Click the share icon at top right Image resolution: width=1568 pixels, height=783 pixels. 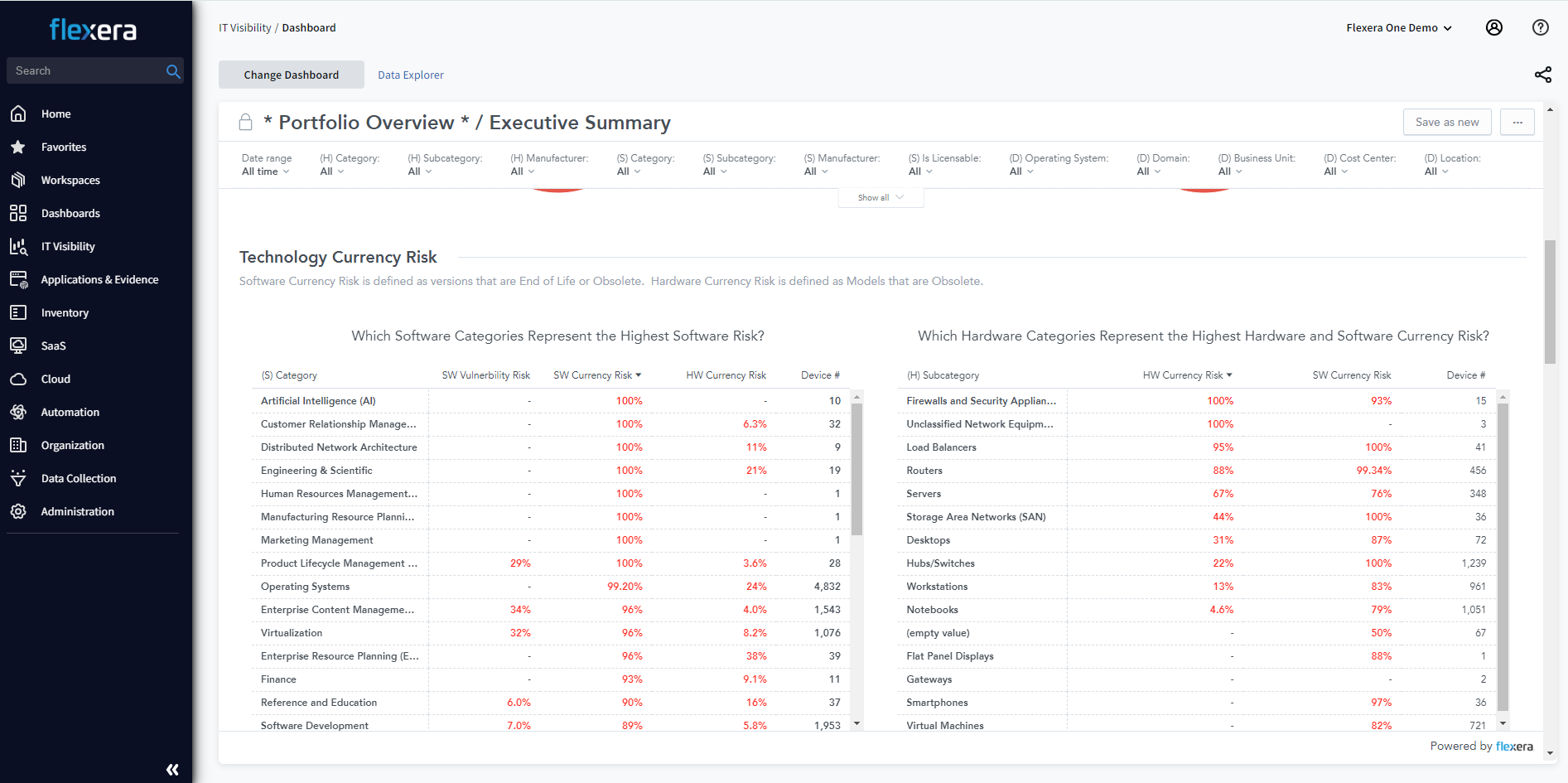tap(1542, 75)
